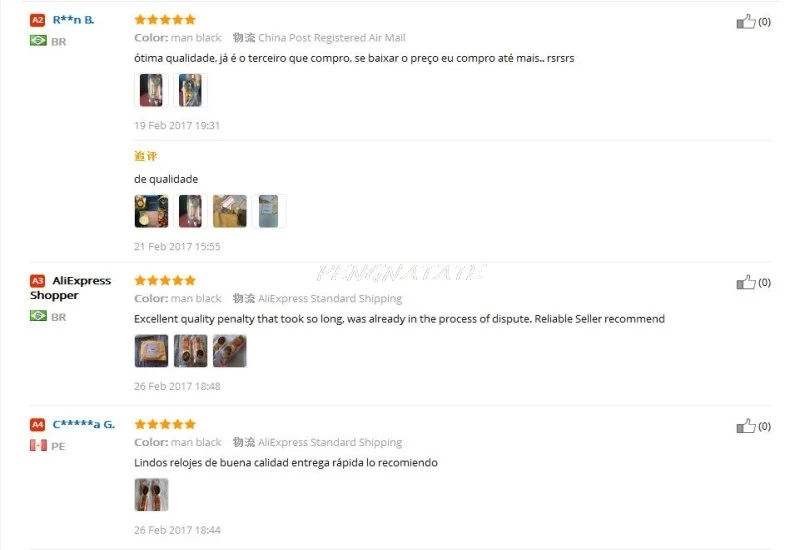The image size is (800, 550).
Task: Click the A3 buyer level badge
Action: pos(37,281)
